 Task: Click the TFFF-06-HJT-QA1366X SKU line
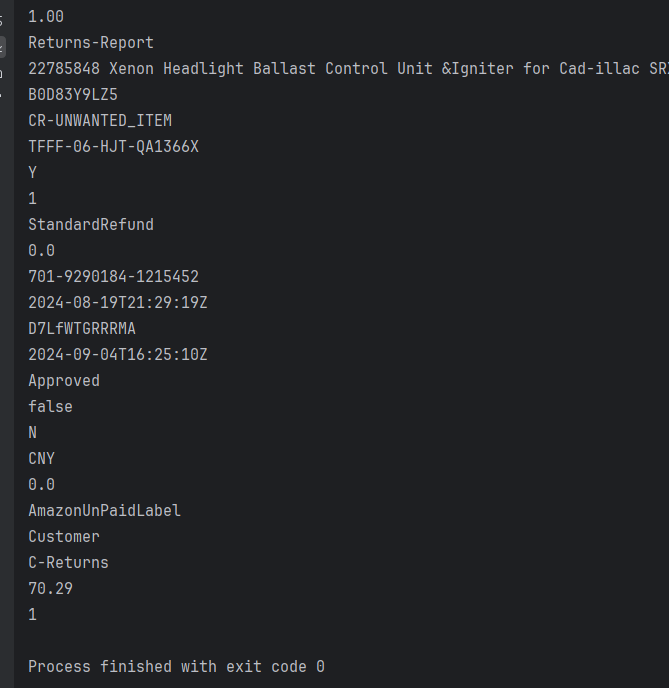113,147
